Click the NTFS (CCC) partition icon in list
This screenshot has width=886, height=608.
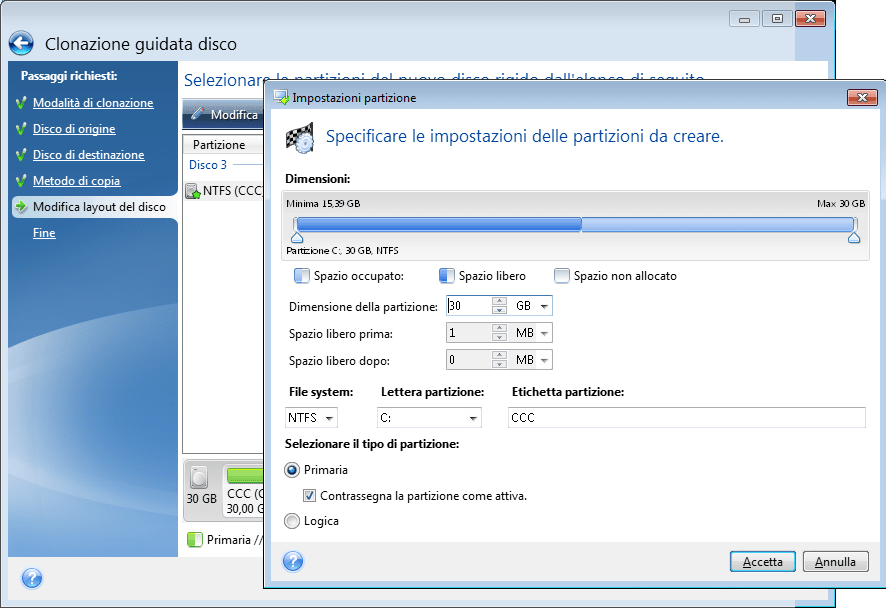[194, 192]
